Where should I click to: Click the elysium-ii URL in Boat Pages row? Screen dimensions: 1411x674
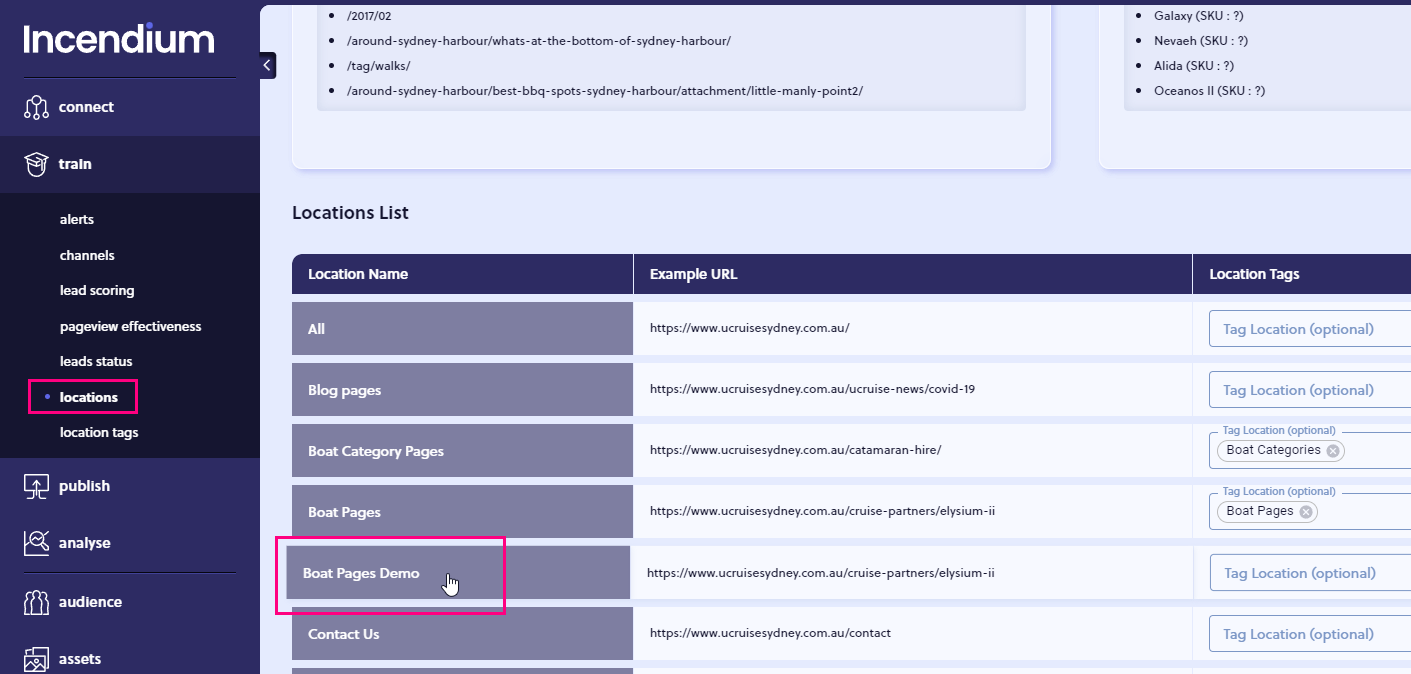point(822,511)
